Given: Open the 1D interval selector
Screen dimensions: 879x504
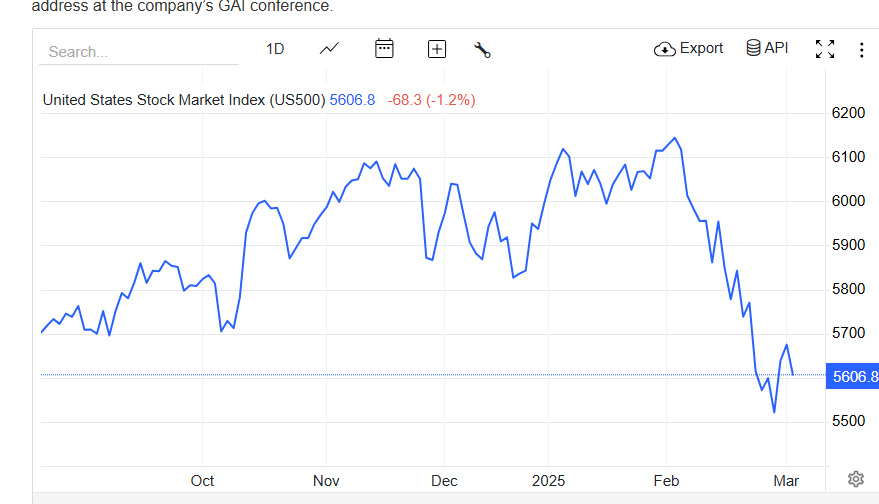Looking at the screenshot, I should (x=275, y=49).
